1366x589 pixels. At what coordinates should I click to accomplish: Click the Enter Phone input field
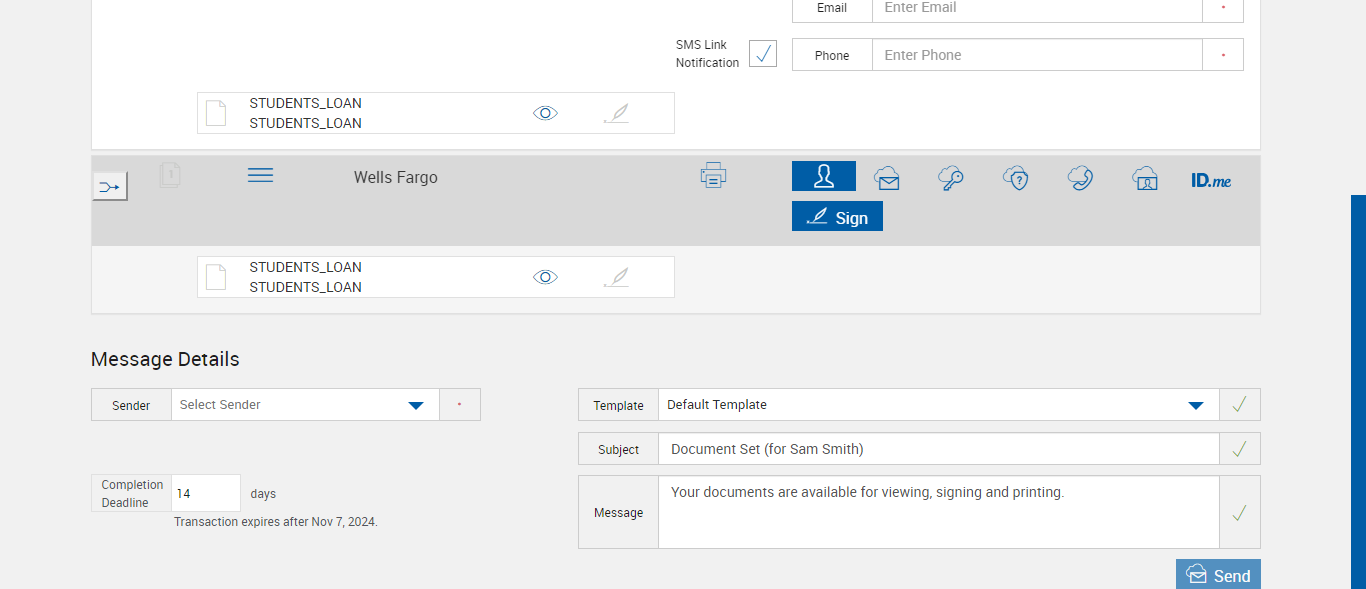pyautogui.click(x=1036, y=55)
